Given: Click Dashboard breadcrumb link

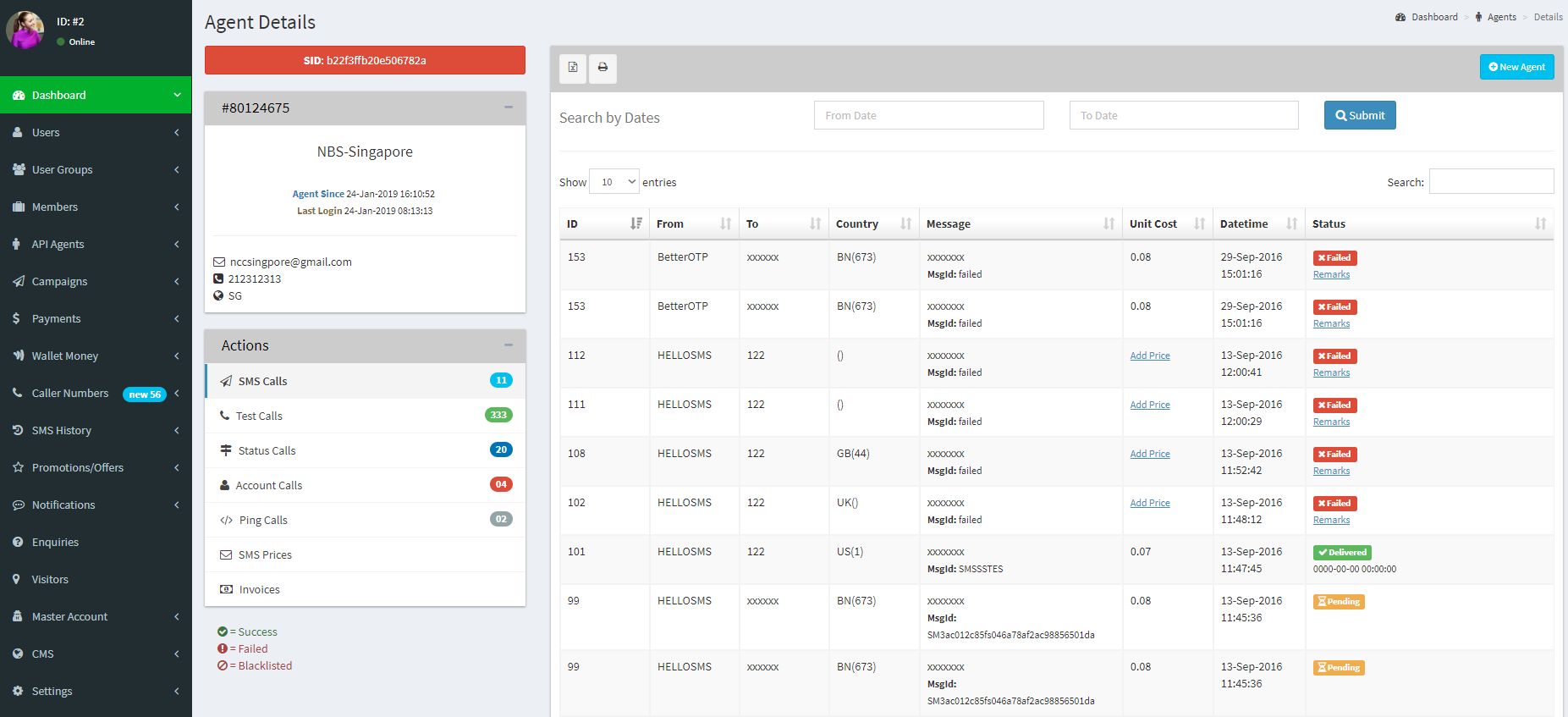Looking at the screenshot, I should [1427, 17].
